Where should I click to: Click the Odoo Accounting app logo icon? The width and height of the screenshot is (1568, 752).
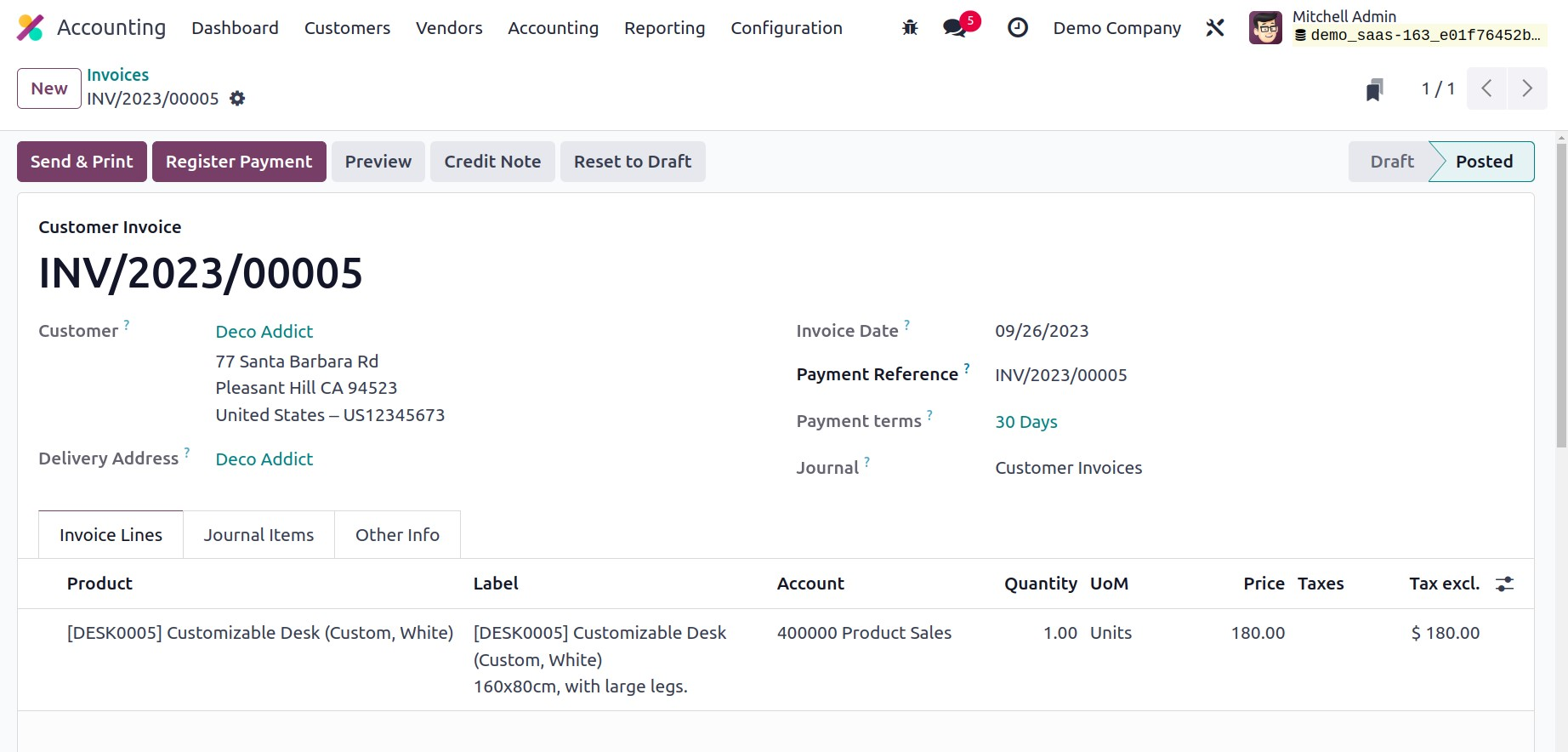(30, 28)
